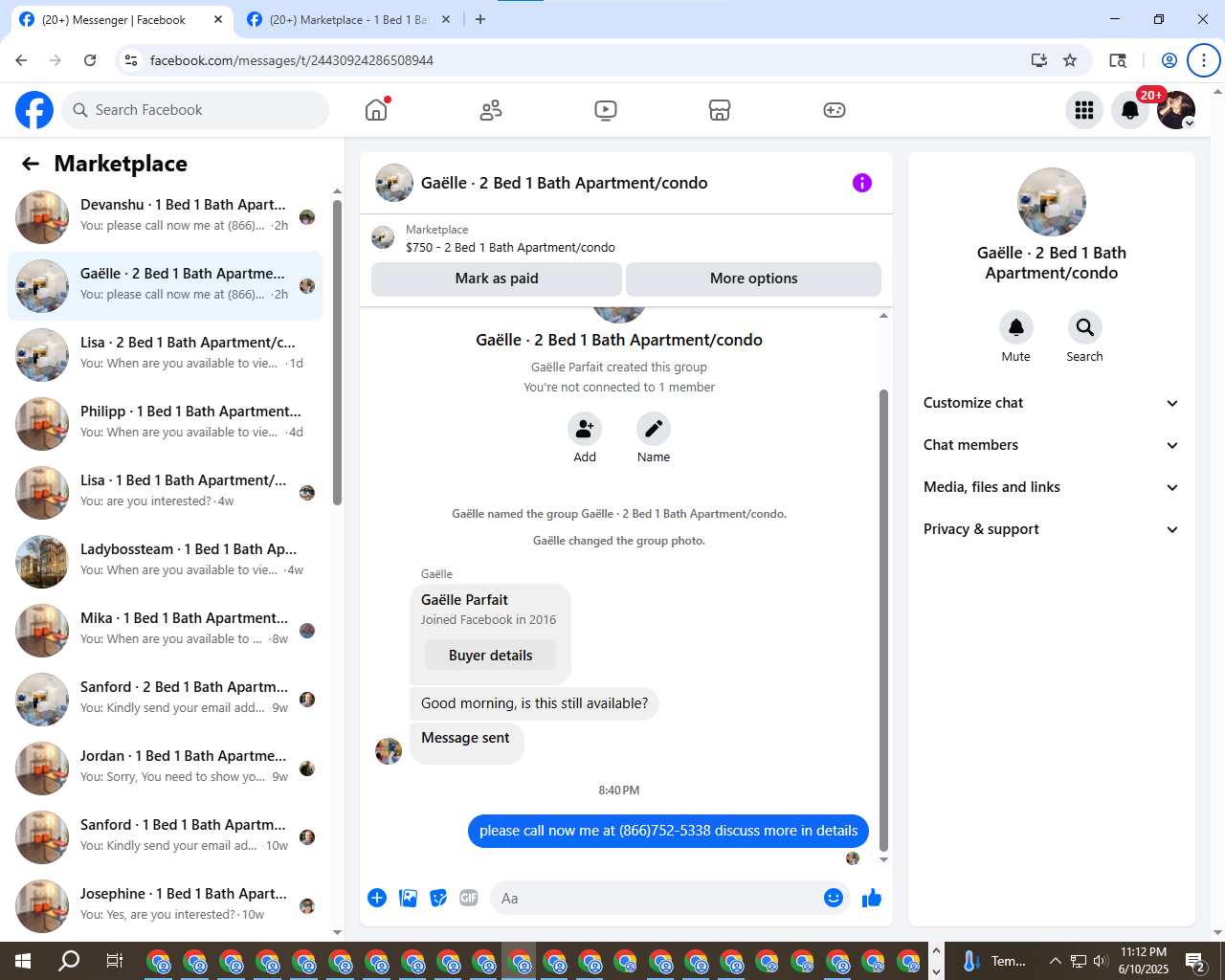Open Devanshu 1 Bed 1 Bath conversation
This screenshot has height=980, width=1225.
(165, 217)
